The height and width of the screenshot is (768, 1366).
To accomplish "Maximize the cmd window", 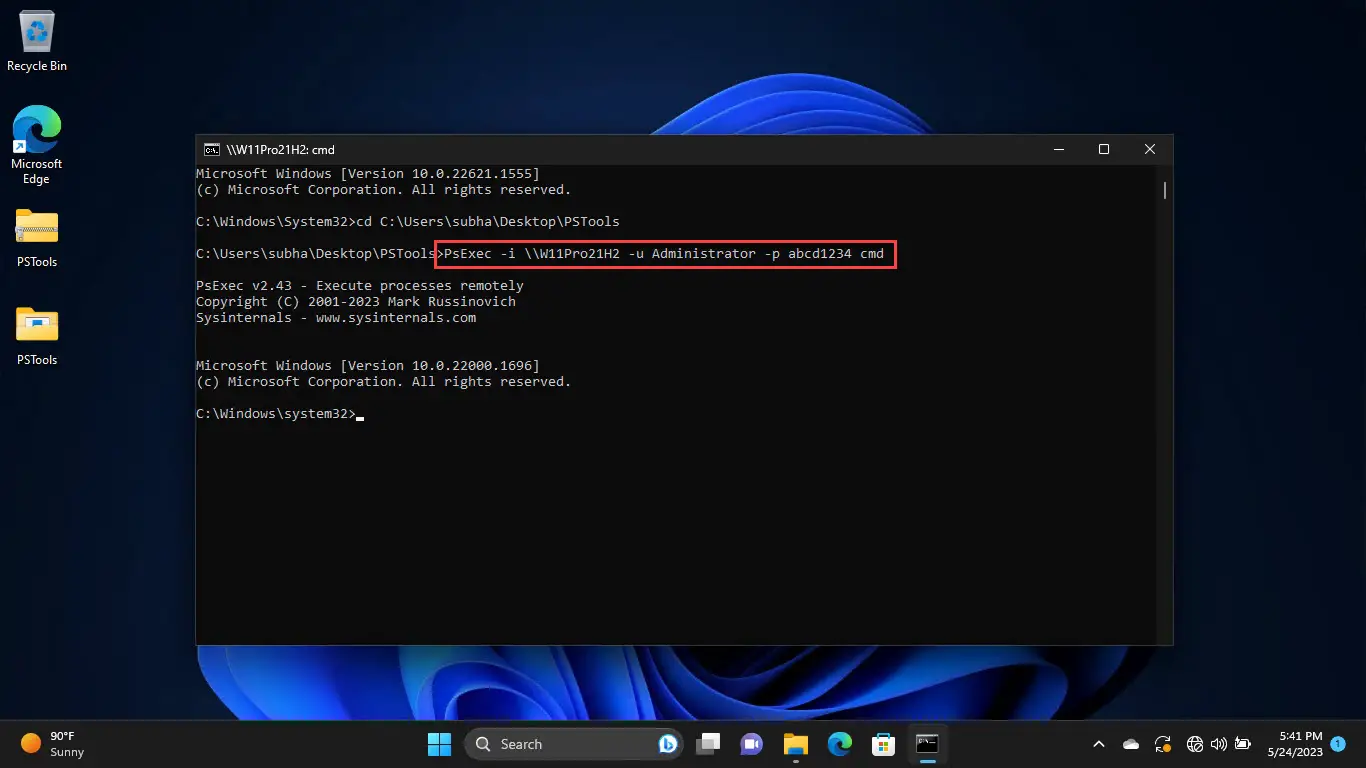I will pos(1104,150).
